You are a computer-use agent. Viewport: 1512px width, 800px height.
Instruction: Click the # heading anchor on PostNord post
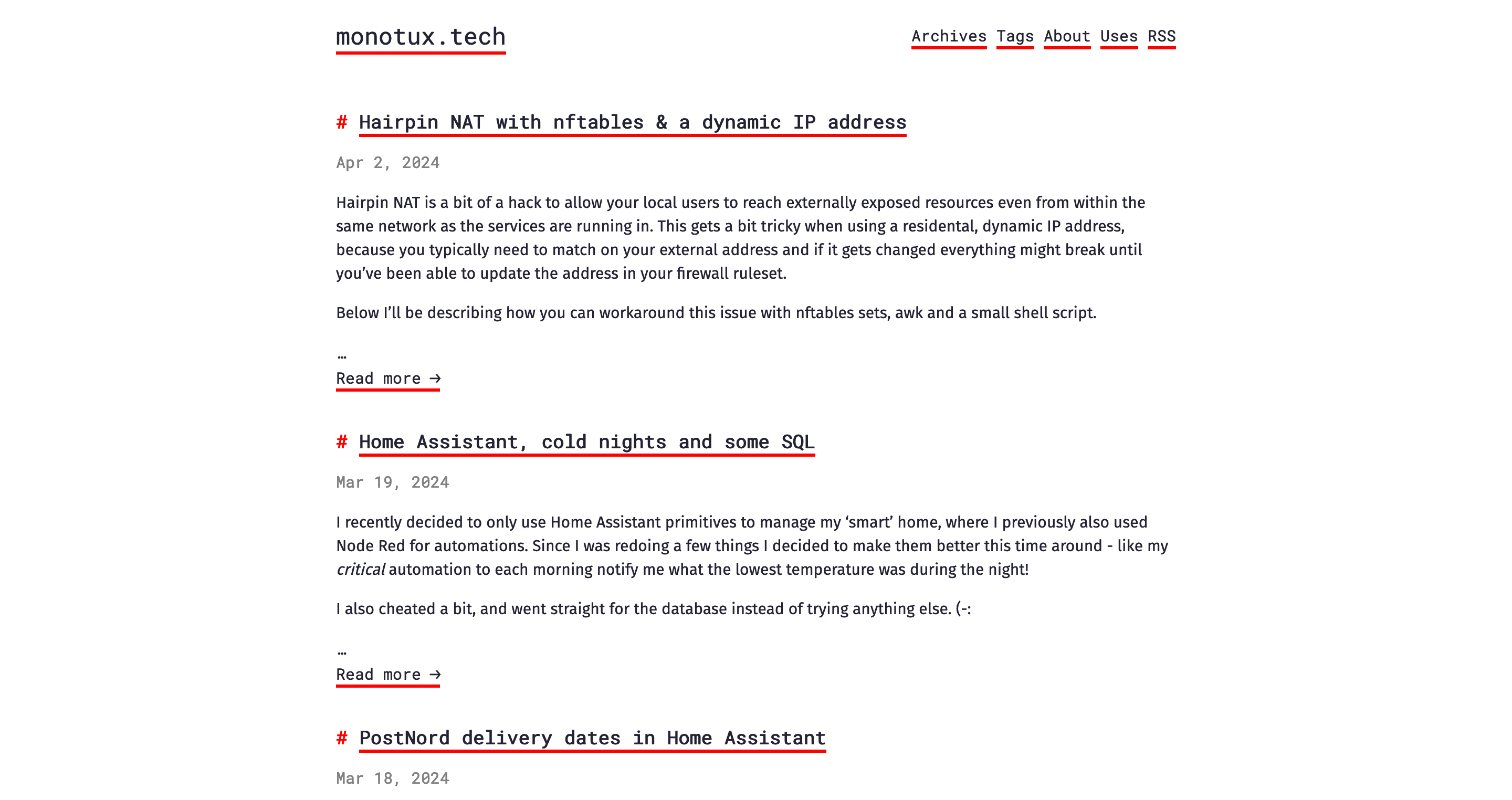(343, 738)
